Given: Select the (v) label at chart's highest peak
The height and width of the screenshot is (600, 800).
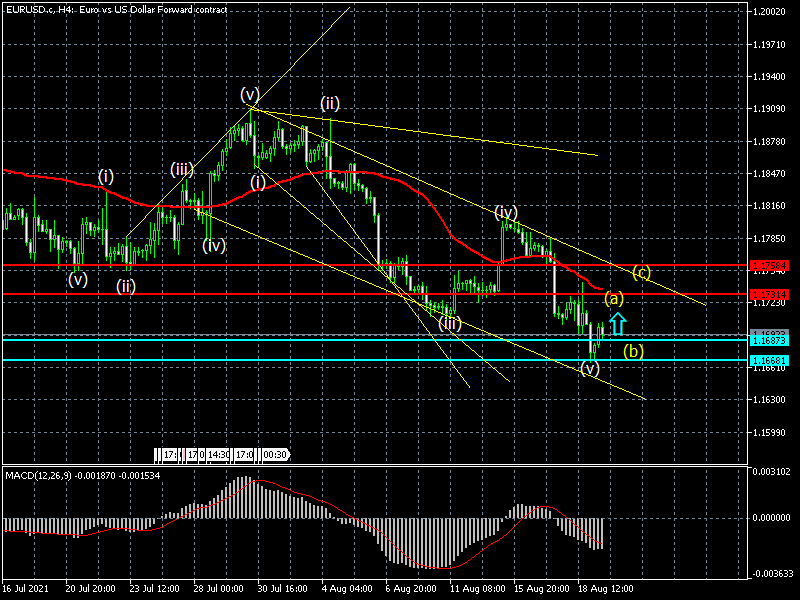Looking at the screenshot, I should [250, 94].
